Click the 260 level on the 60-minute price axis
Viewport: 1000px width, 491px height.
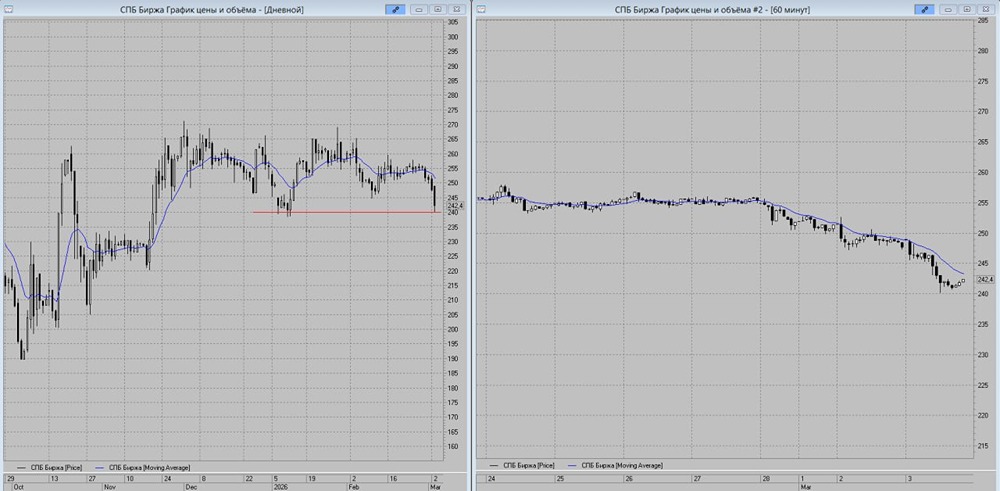click(x=983, y=173)
